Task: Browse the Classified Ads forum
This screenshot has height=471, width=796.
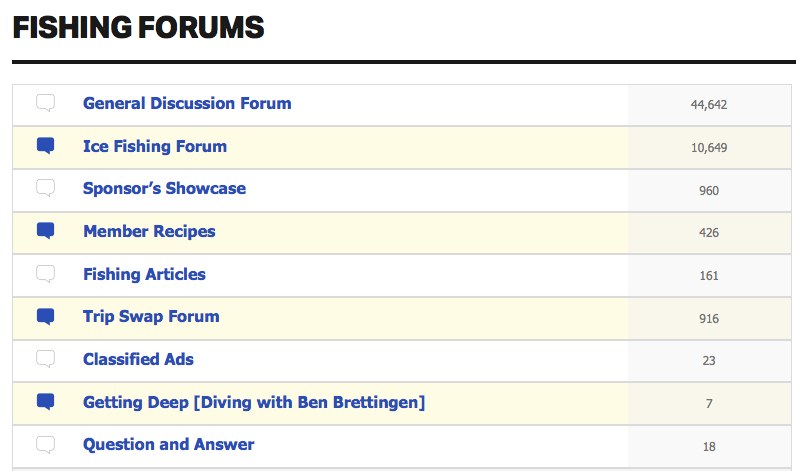Action: (x=138, y=359)
